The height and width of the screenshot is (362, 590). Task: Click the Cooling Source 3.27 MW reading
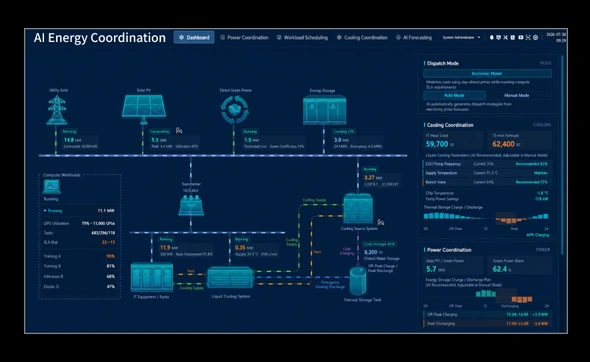[x=373, y=177]
